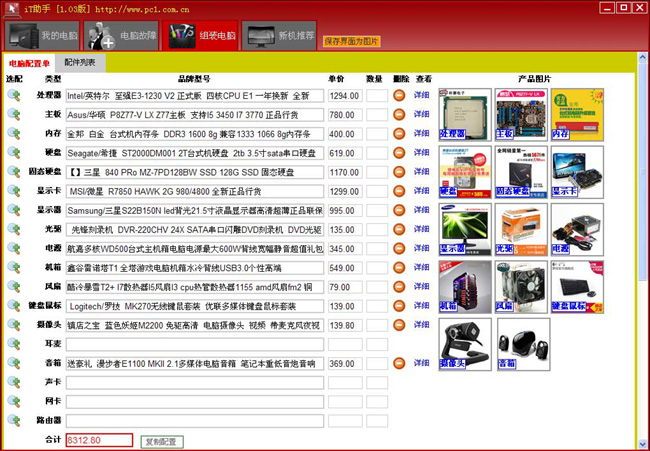Click the search icon for 声卡 row
The height and width of the screenshot is (451, 650).
[14, 382]
